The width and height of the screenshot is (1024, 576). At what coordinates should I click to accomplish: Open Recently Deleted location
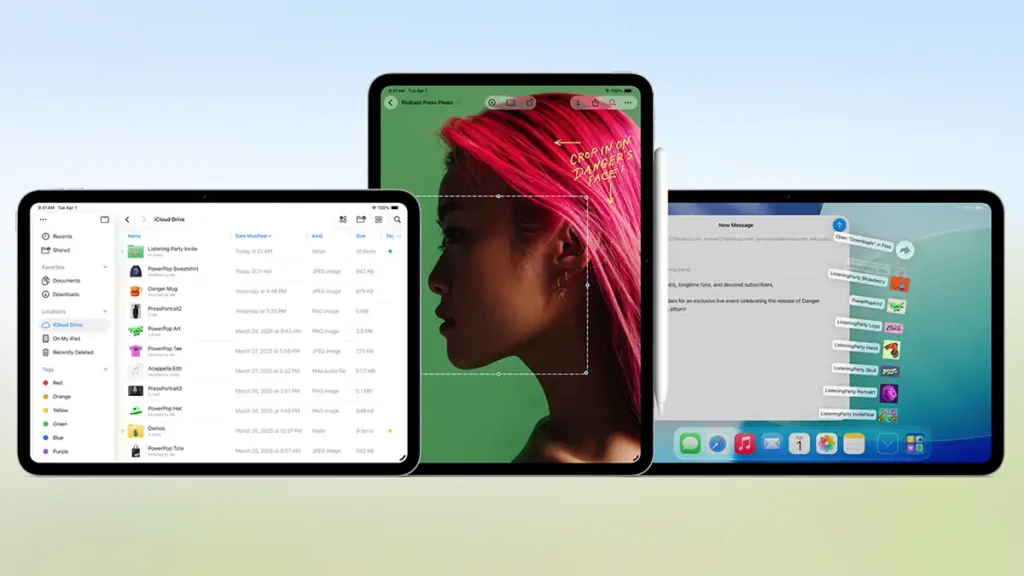[72, 352]
